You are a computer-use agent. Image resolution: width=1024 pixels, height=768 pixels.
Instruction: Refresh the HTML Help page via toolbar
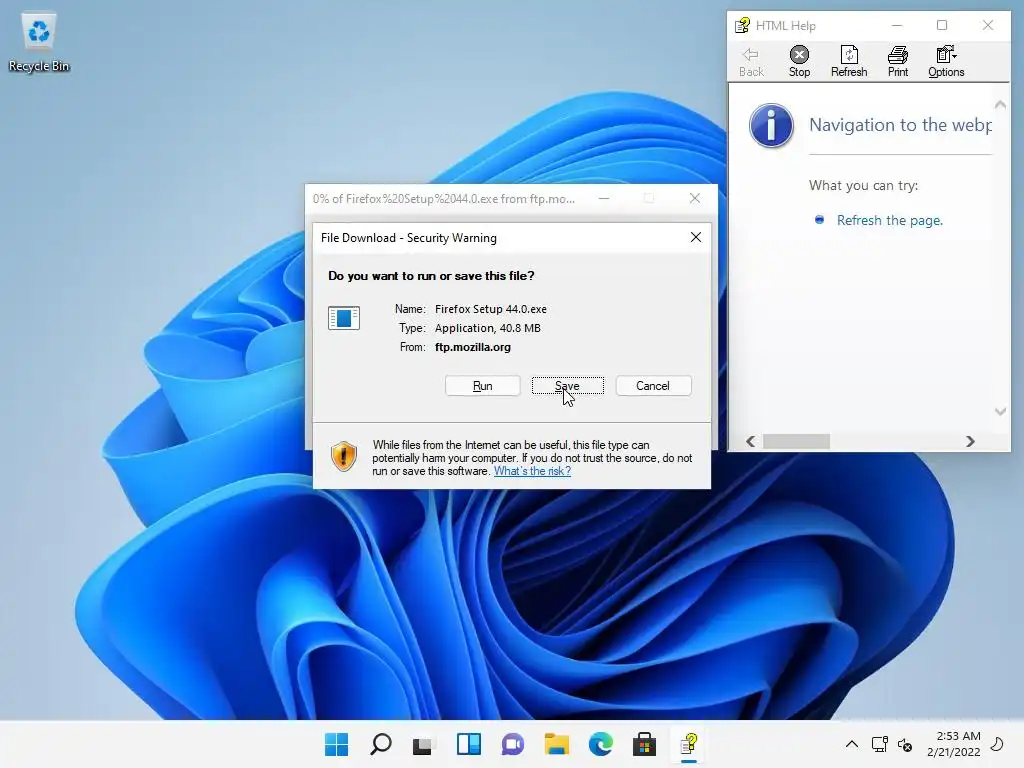coord(849,62)
